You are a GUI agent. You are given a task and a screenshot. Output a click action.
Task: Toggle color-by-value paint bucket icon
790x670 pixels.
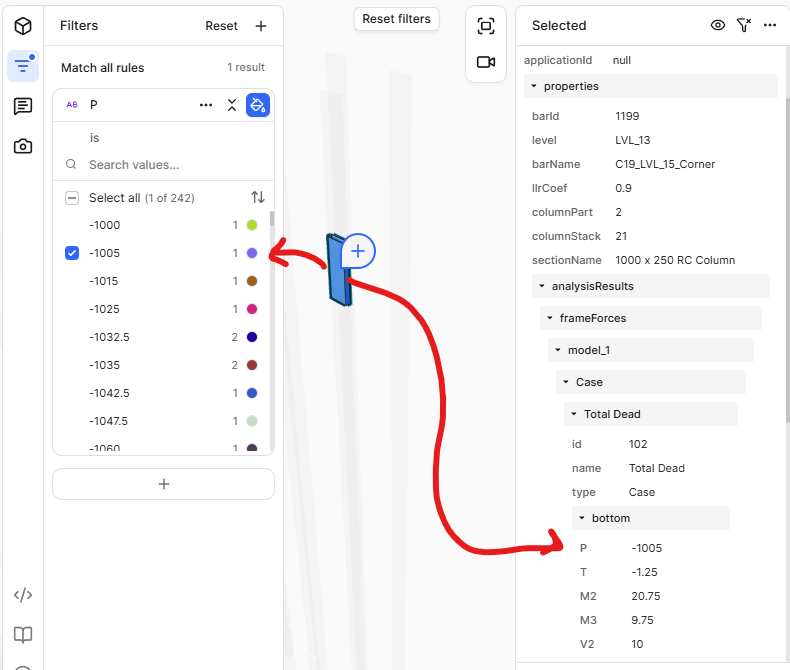click(257, 104)
